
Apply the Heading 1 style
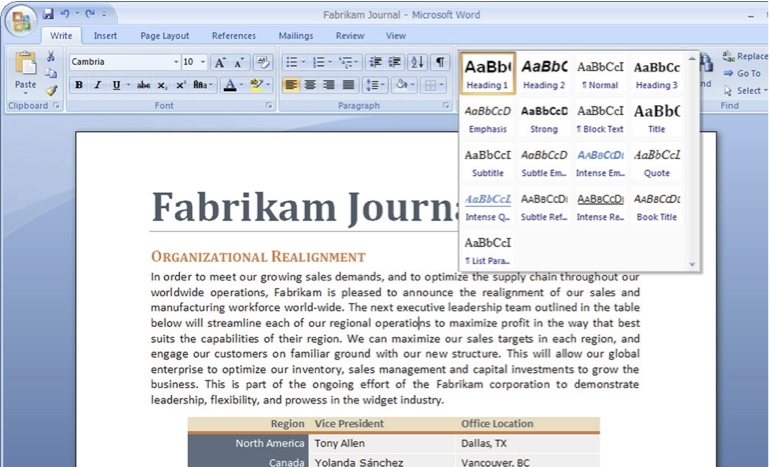[488, 74]
